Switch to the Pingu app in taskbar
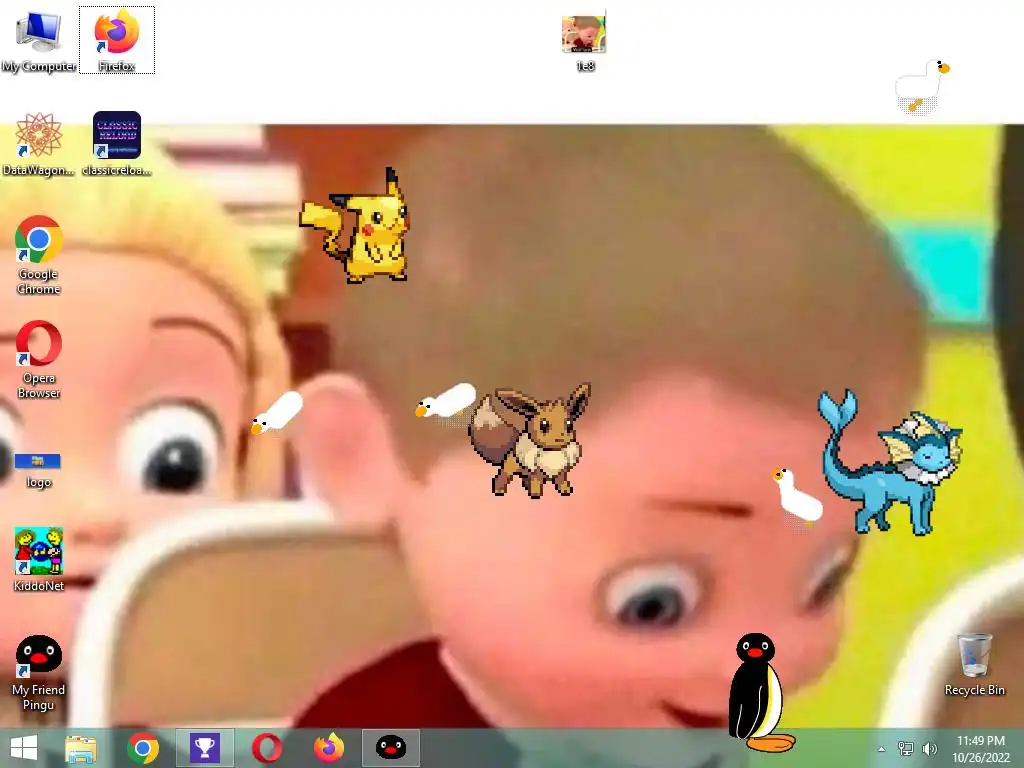Image resolution: width=1024 pixels, height=768 pixels. click(x=391, y=748)
